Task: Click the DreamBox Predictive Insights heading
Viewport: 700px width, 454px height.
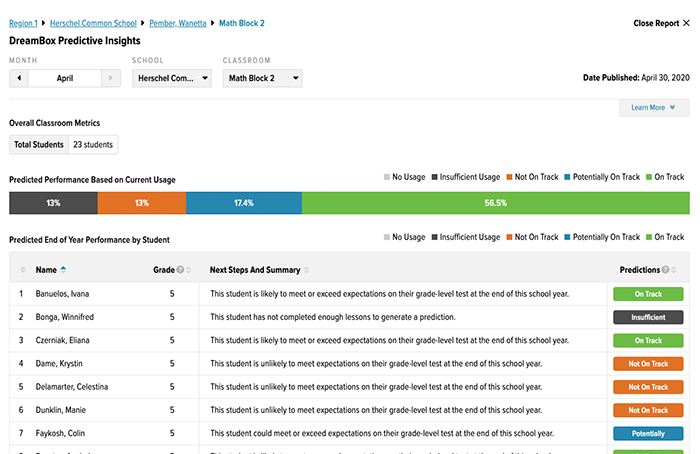Action: (75, 41)
